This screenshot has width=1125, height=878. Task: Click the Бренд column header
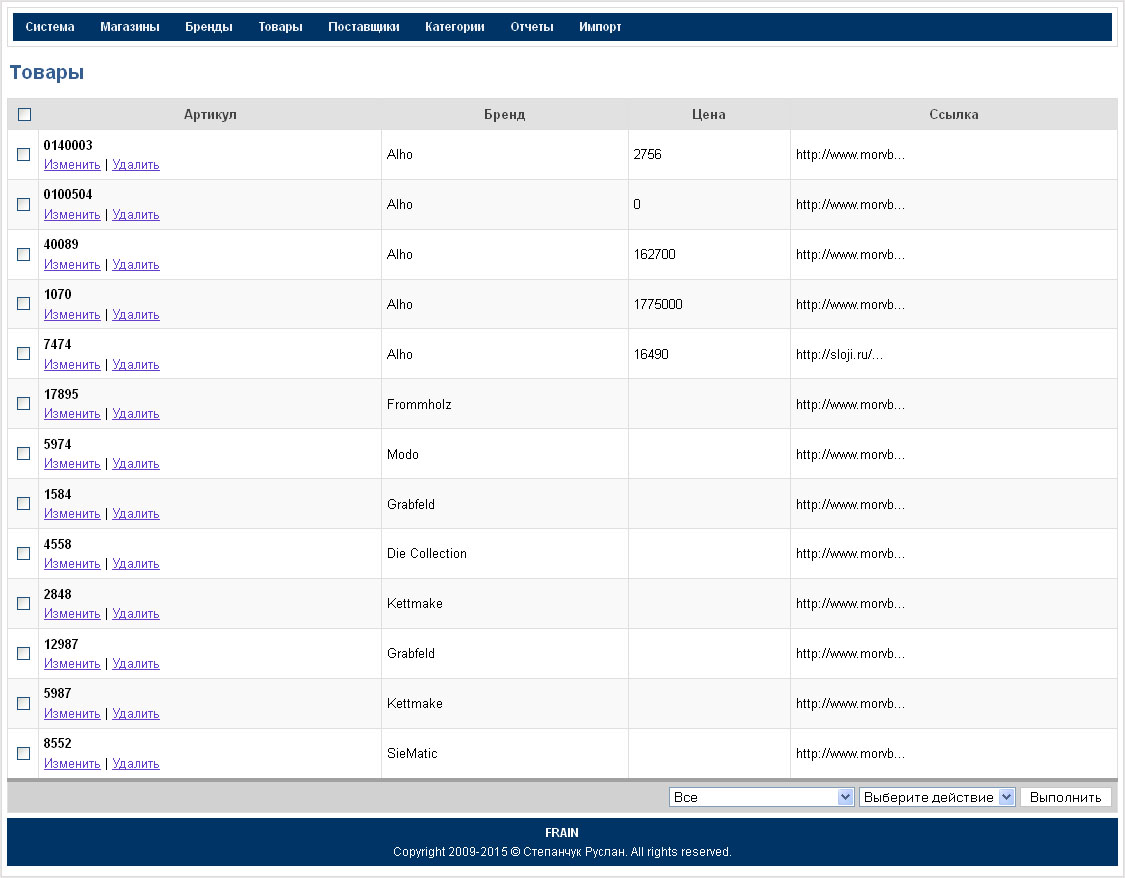click(x=504, y=114)
